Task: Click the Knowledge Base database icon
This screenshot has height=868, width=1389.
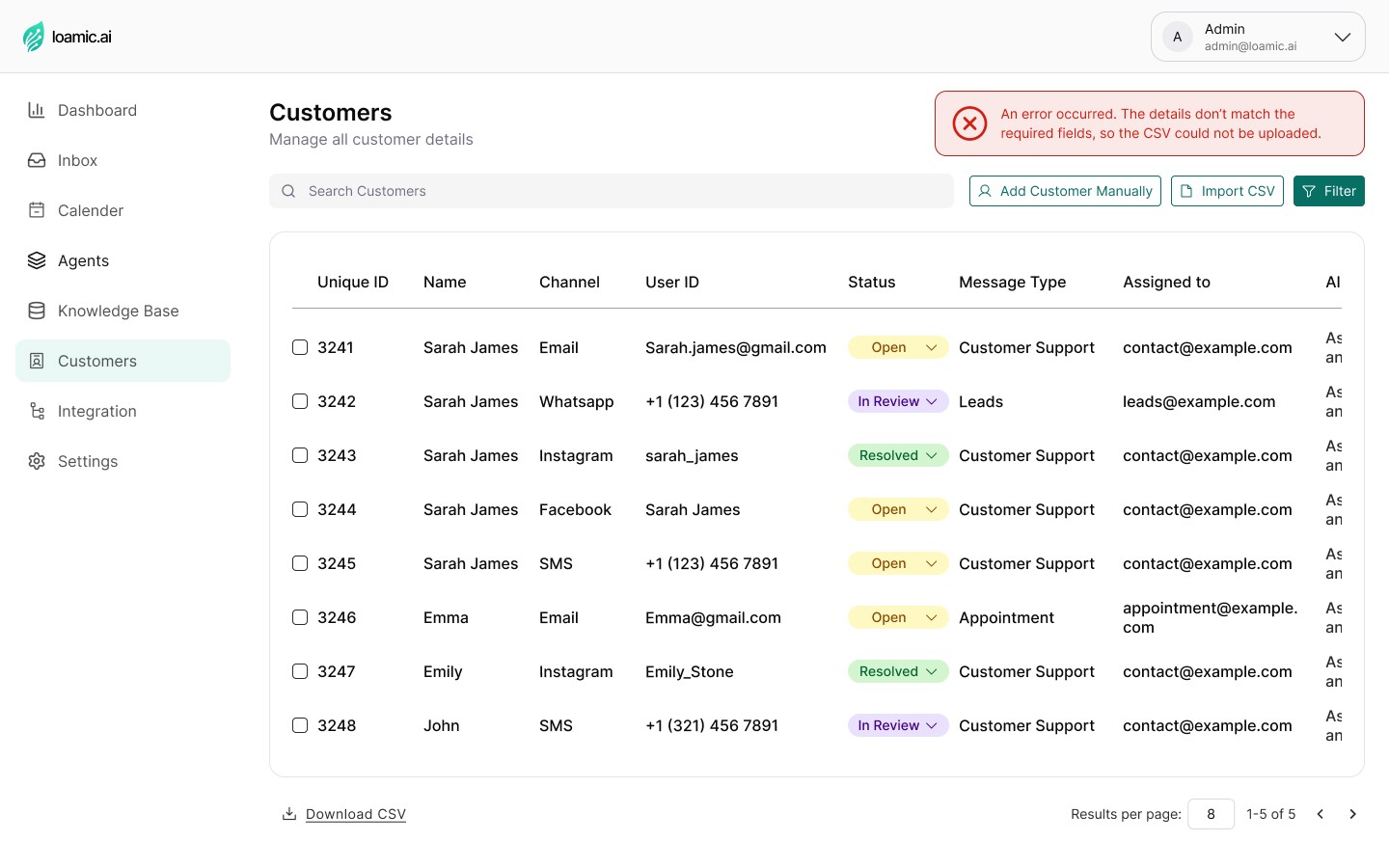Action: point(37,311)
